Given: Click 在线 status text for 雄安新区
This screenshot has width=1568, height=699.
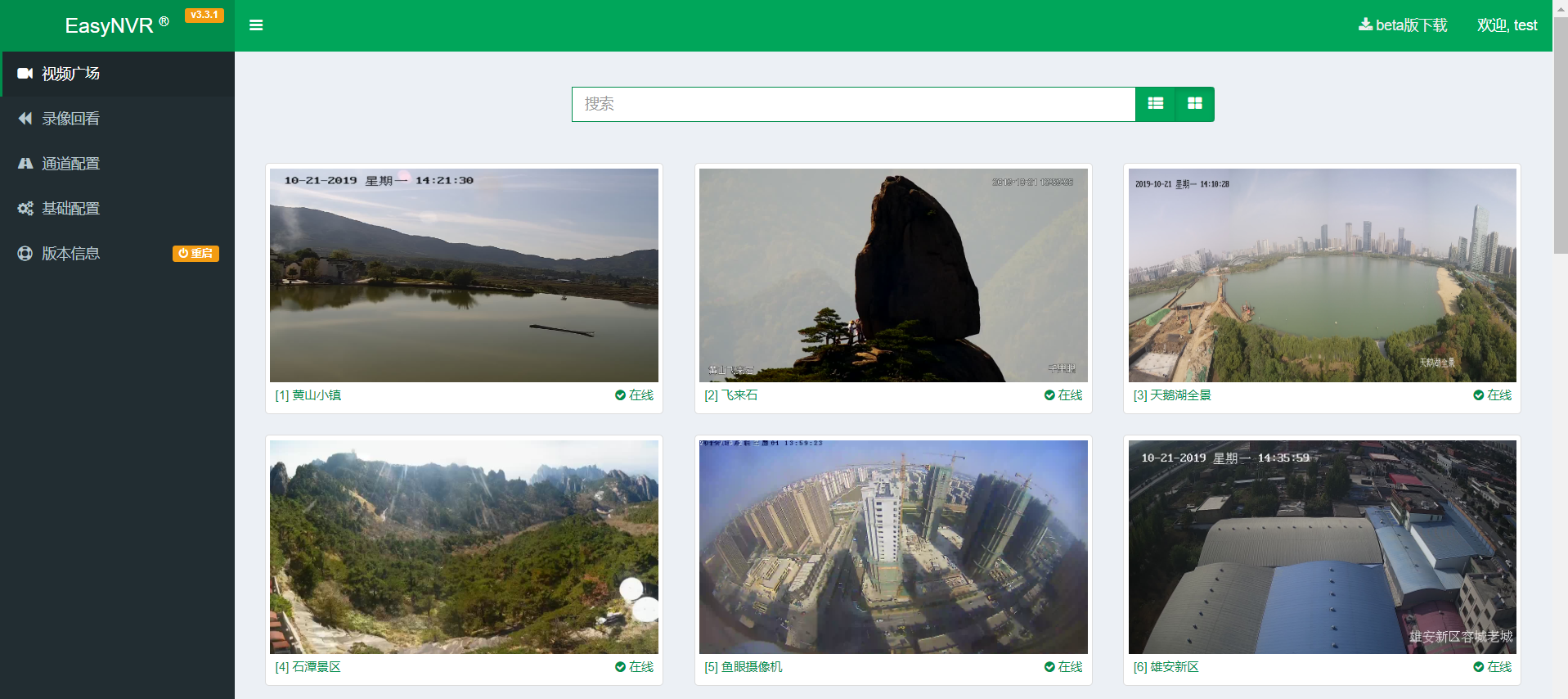Looking at the screenshot, I should click(1499, 667).
